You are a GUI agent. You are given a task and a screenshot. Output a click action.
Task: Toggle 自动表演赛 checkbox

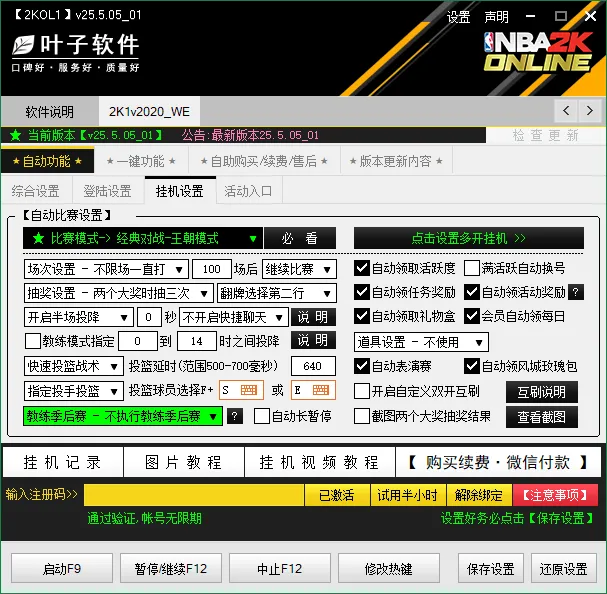(x=362, y=366)
